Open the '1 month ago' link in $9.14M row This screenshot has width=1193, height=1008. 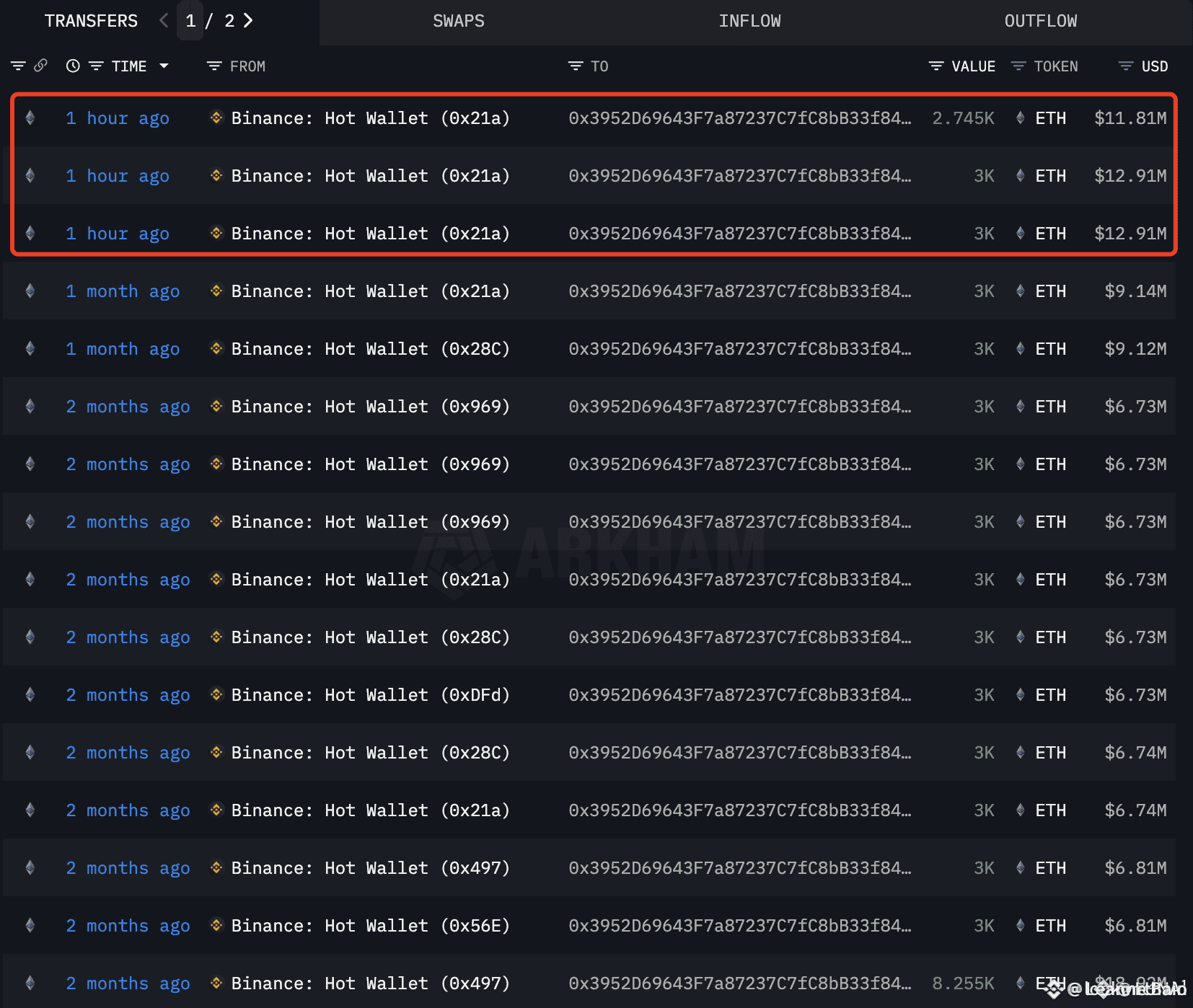click(123, 291)
